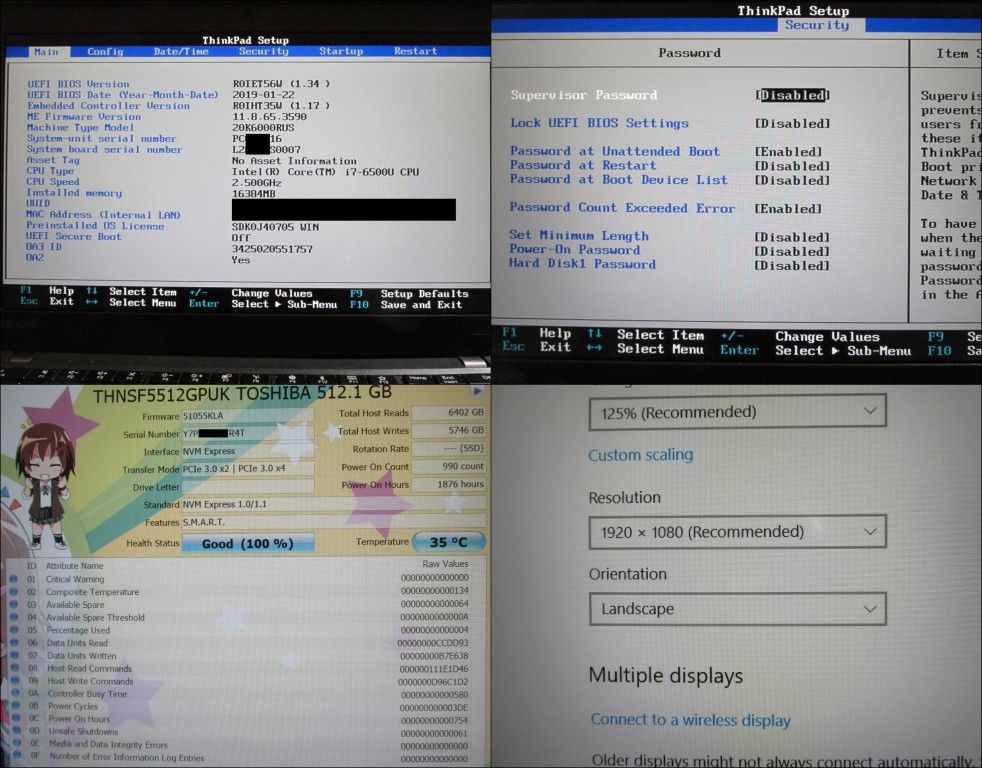Open the Main tab in ThinkPad Setup

[46, 52]
